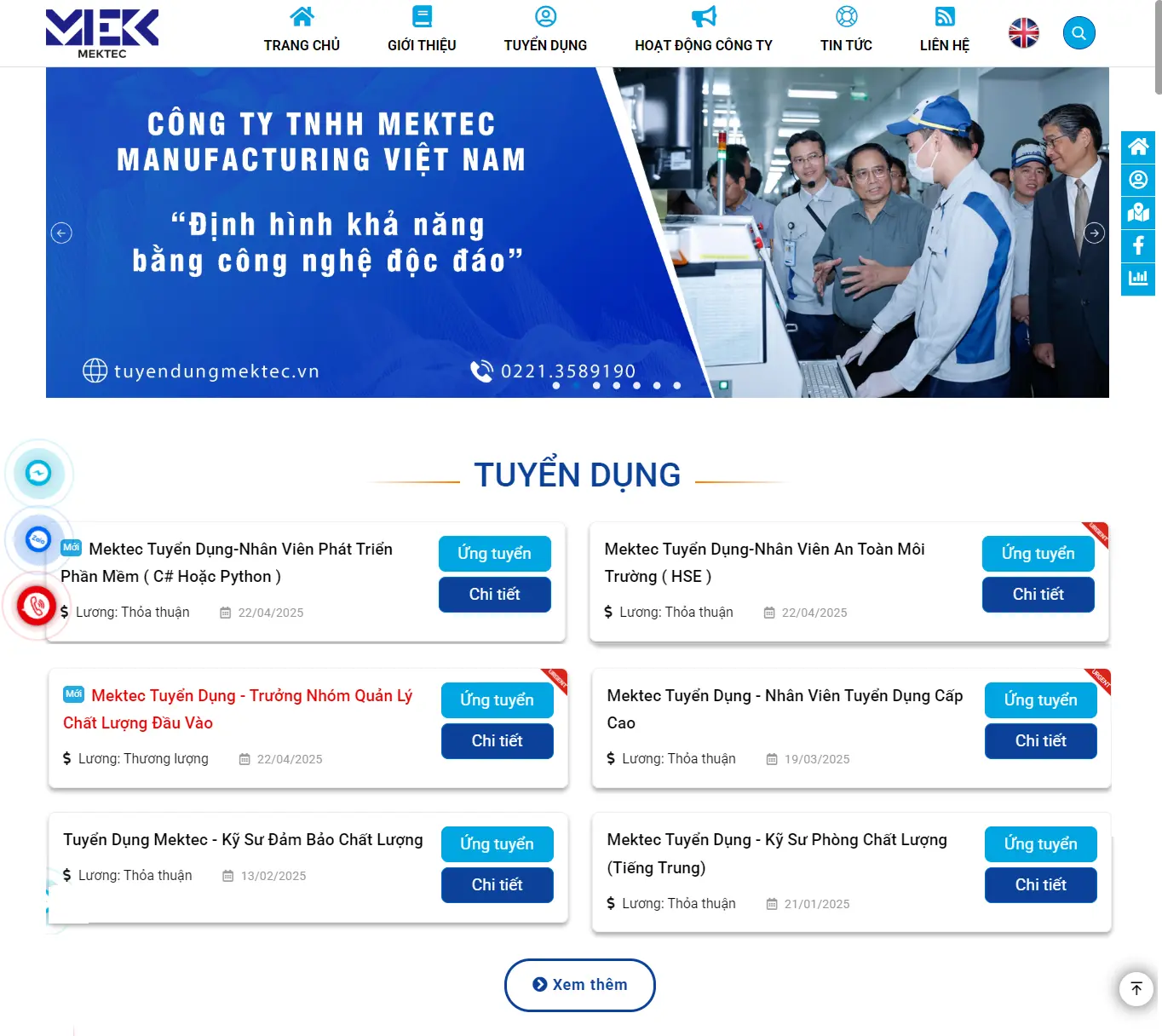Click the scroll-to-top arrow button
The height and width of the screenshot is (1036, 1162).
[1136, 988]
